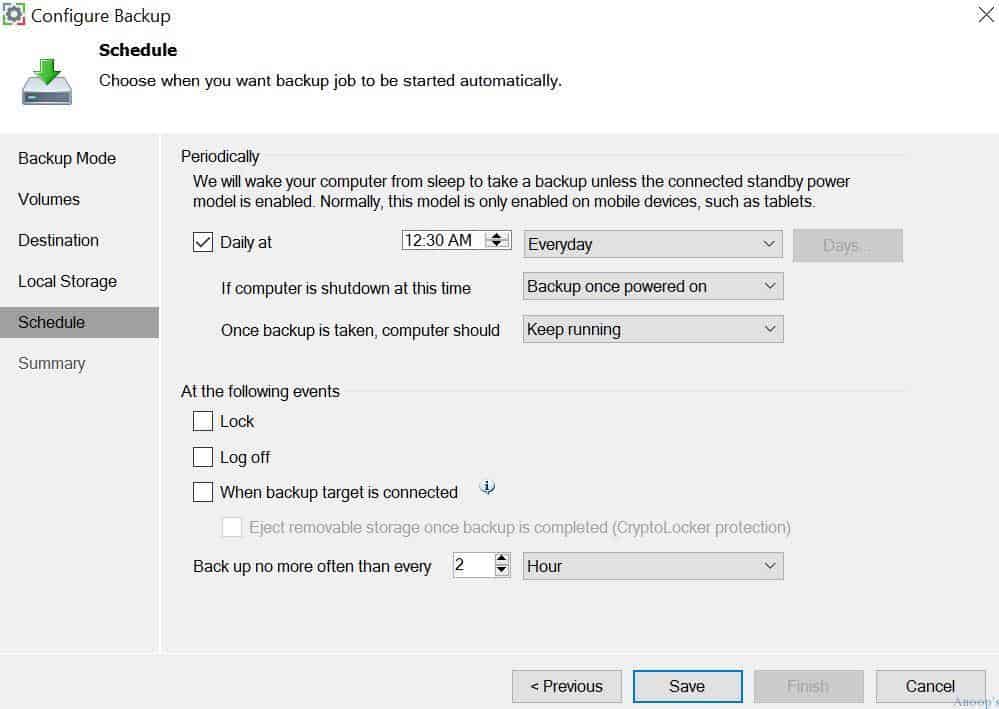Image resolution: width=999 pixels, height=709 pixels.
Task: Open the Everyday frequency dropdown
Action: tap(653, 245)
